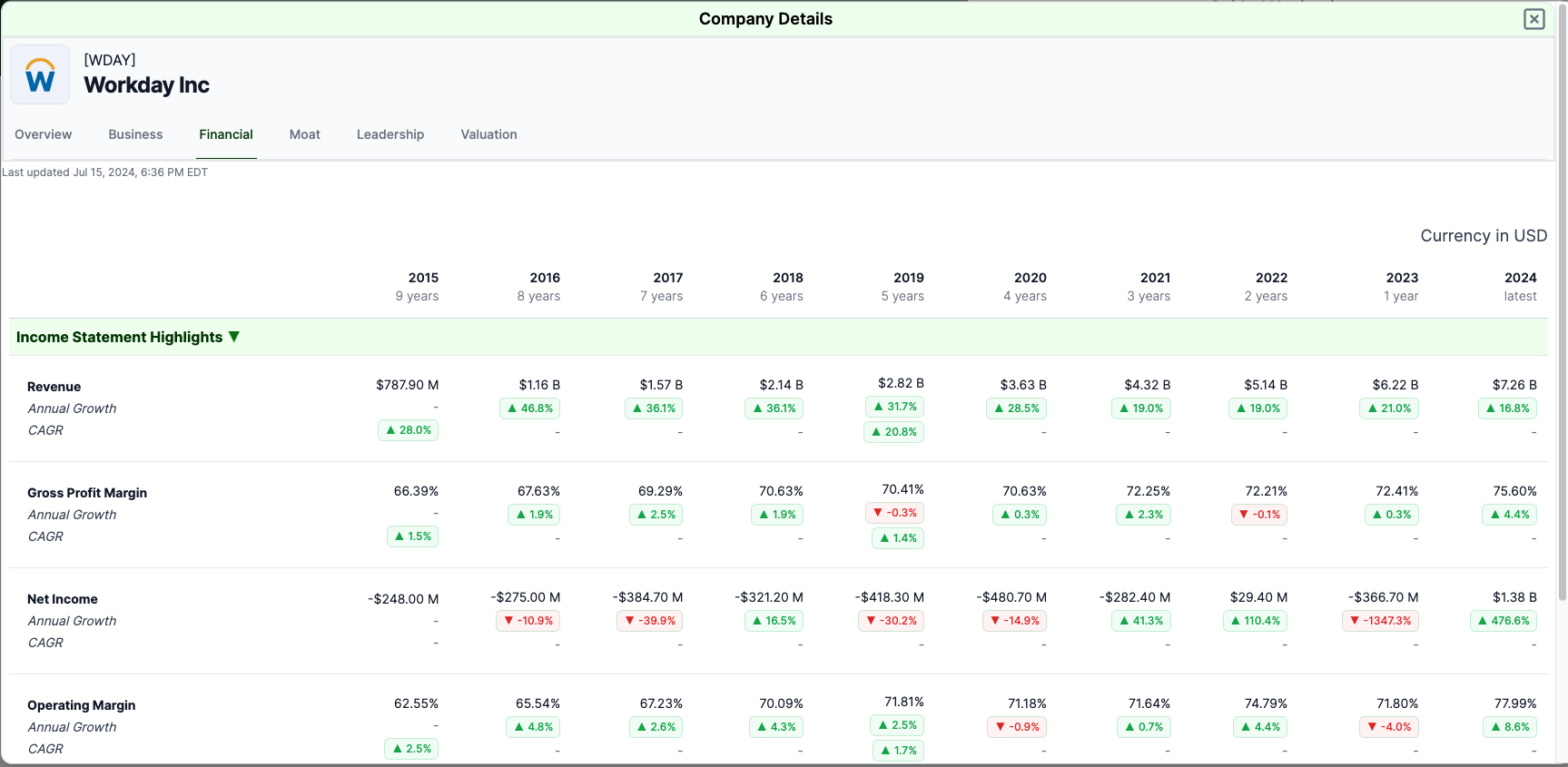Go to the Moat tab
This screenshot has width=1568, height=767.
[x=305, y=134]
